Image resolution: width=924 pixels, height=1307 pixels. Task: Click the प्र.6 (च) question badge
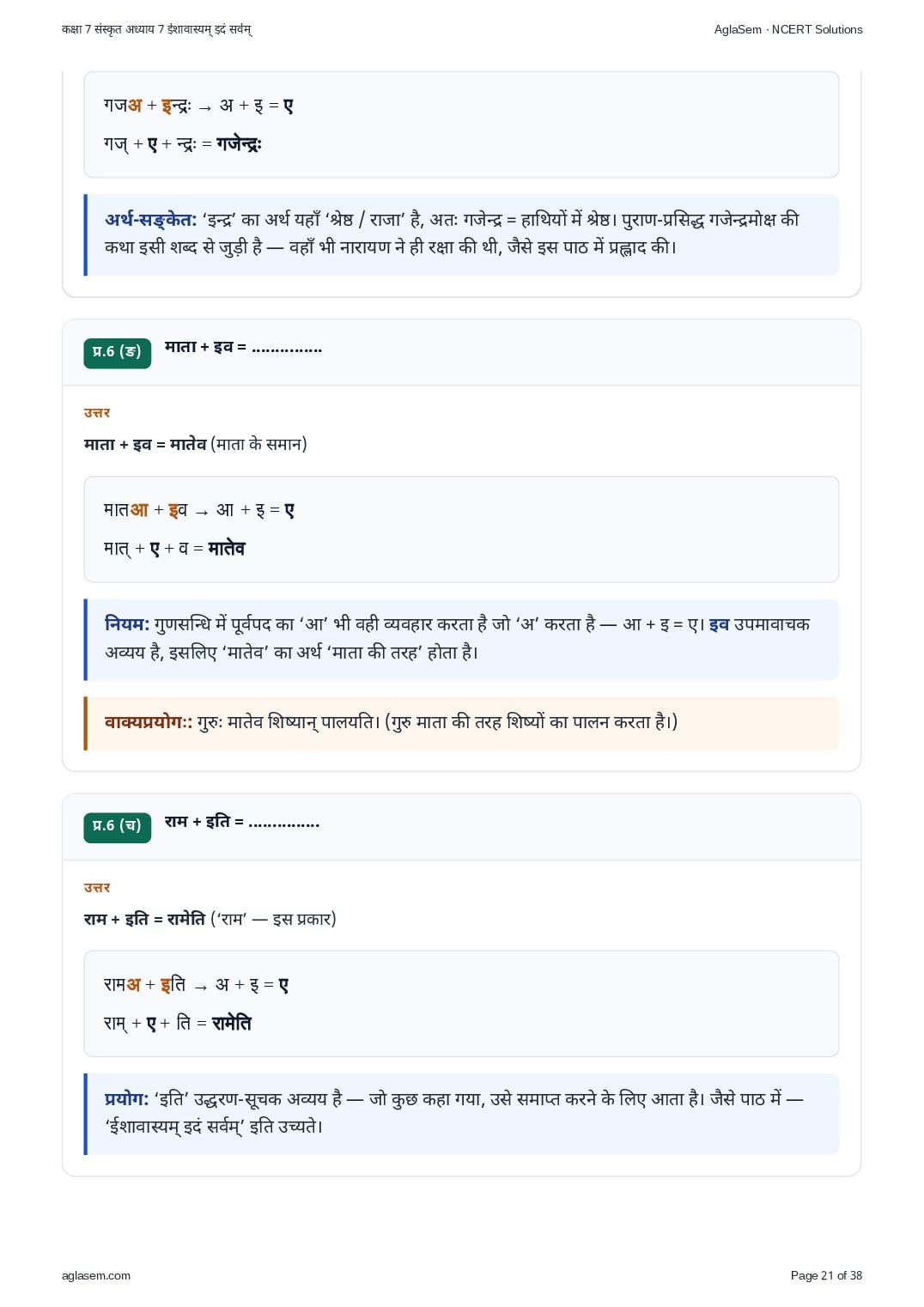tap(117, 826)
